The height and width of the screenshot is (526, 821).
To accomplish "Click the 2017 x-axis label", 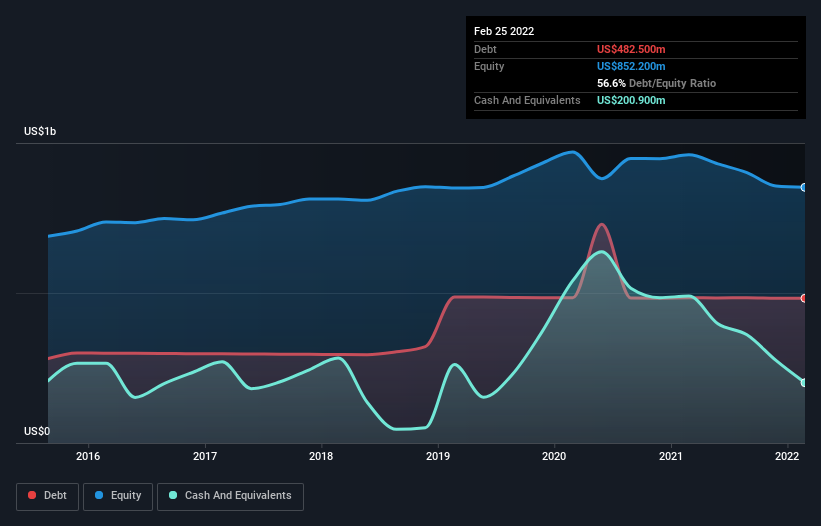I will (205, 456).
